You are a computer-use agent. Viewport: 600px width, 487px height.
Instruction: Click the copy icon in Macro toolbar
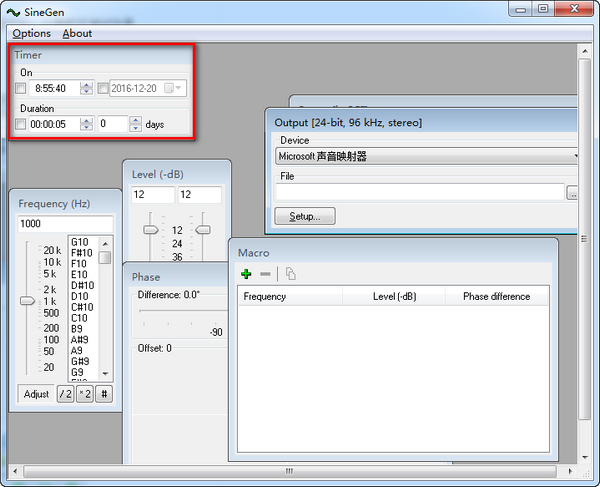(291, 274)
